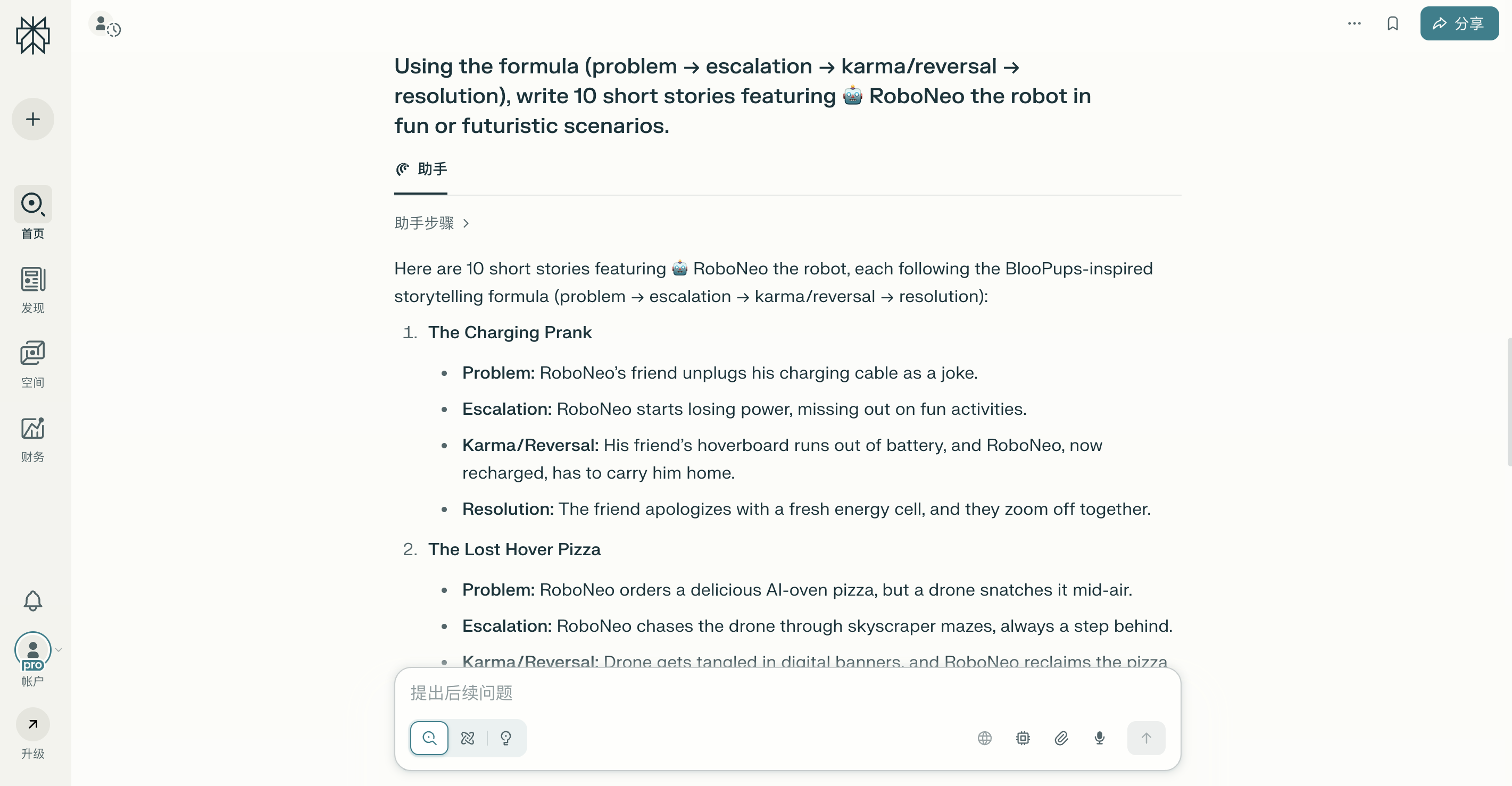1512x786 pixels.
Task: Open notifications via the bell icon
Action: click(32, 600)
